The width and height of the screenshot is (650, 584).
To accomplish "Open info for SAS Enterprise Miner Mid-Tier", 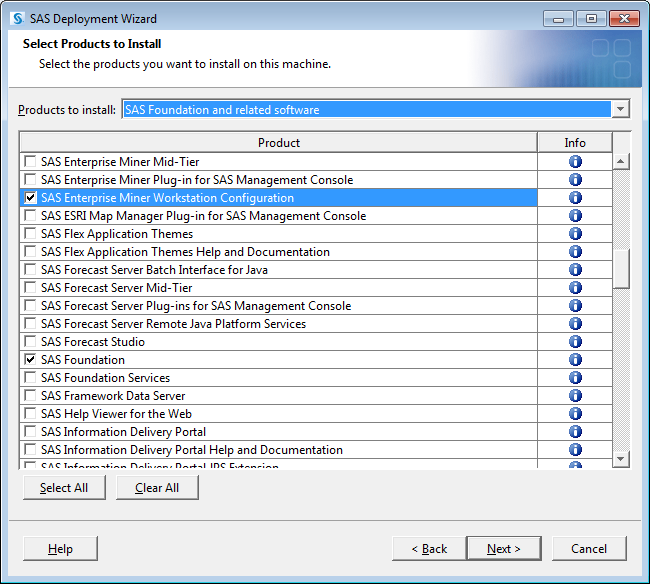I will [575, 162].
